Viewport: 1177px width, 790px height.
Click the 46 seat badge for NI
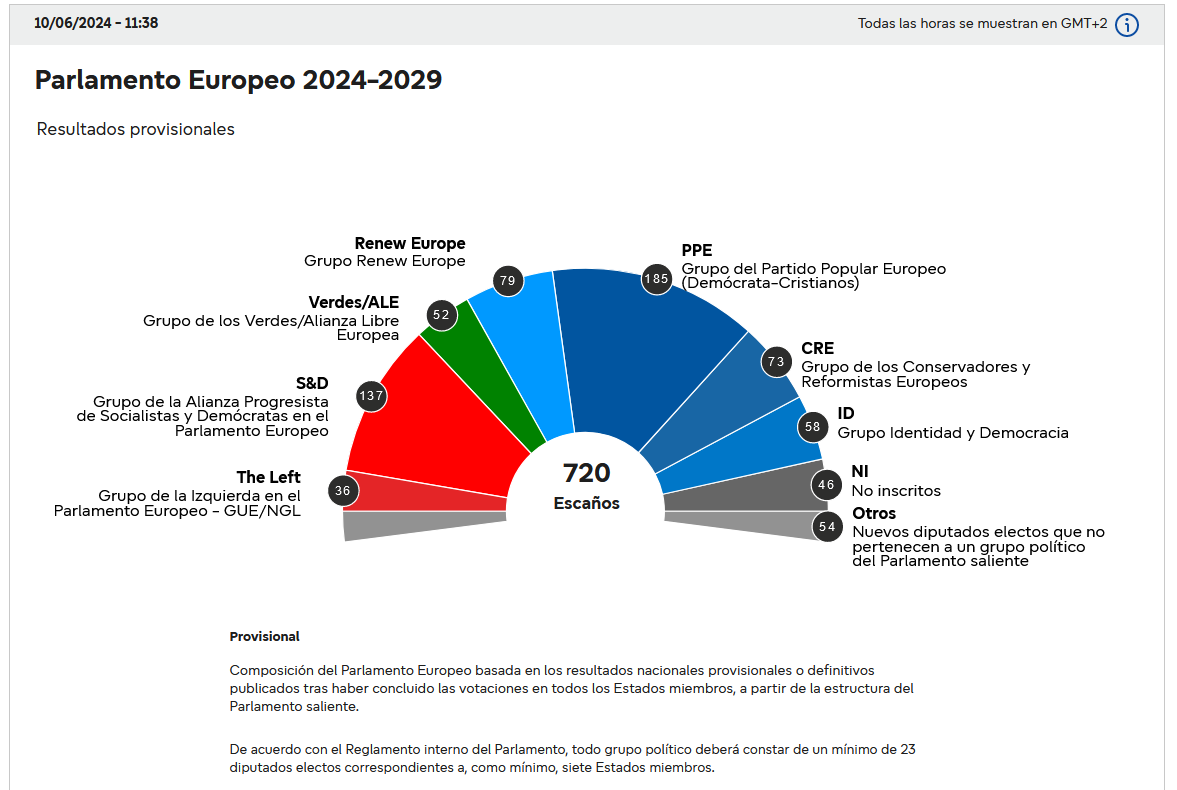pyautogui.click(x=826, y=486)
